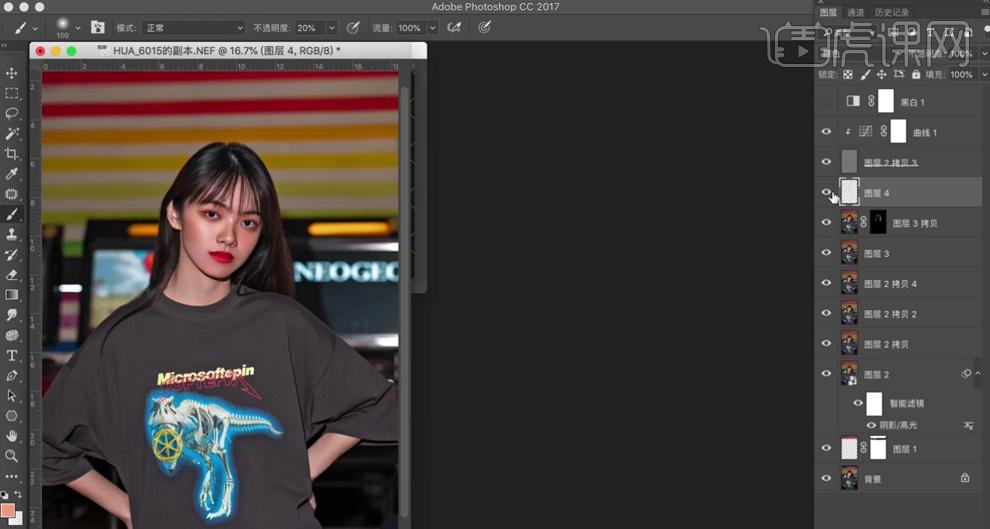The width and height of the screenshot is (990, 529).
Task: Select the Eraser tool
Action: (11, 275)
